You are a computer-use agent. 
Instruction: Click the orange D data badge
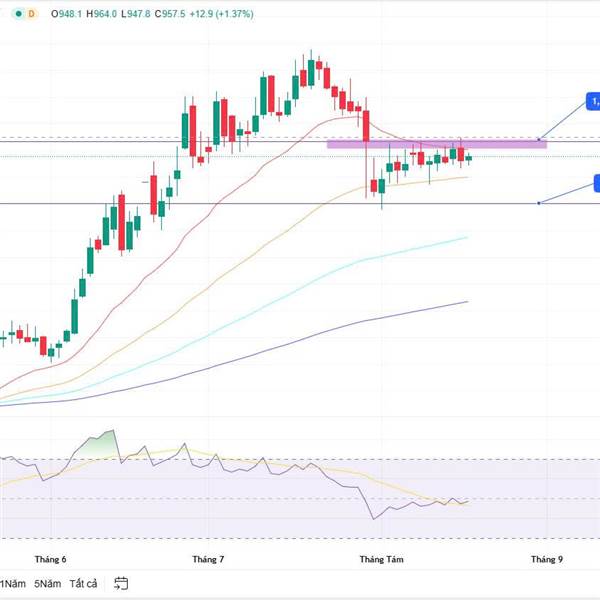tap(31, 14)
